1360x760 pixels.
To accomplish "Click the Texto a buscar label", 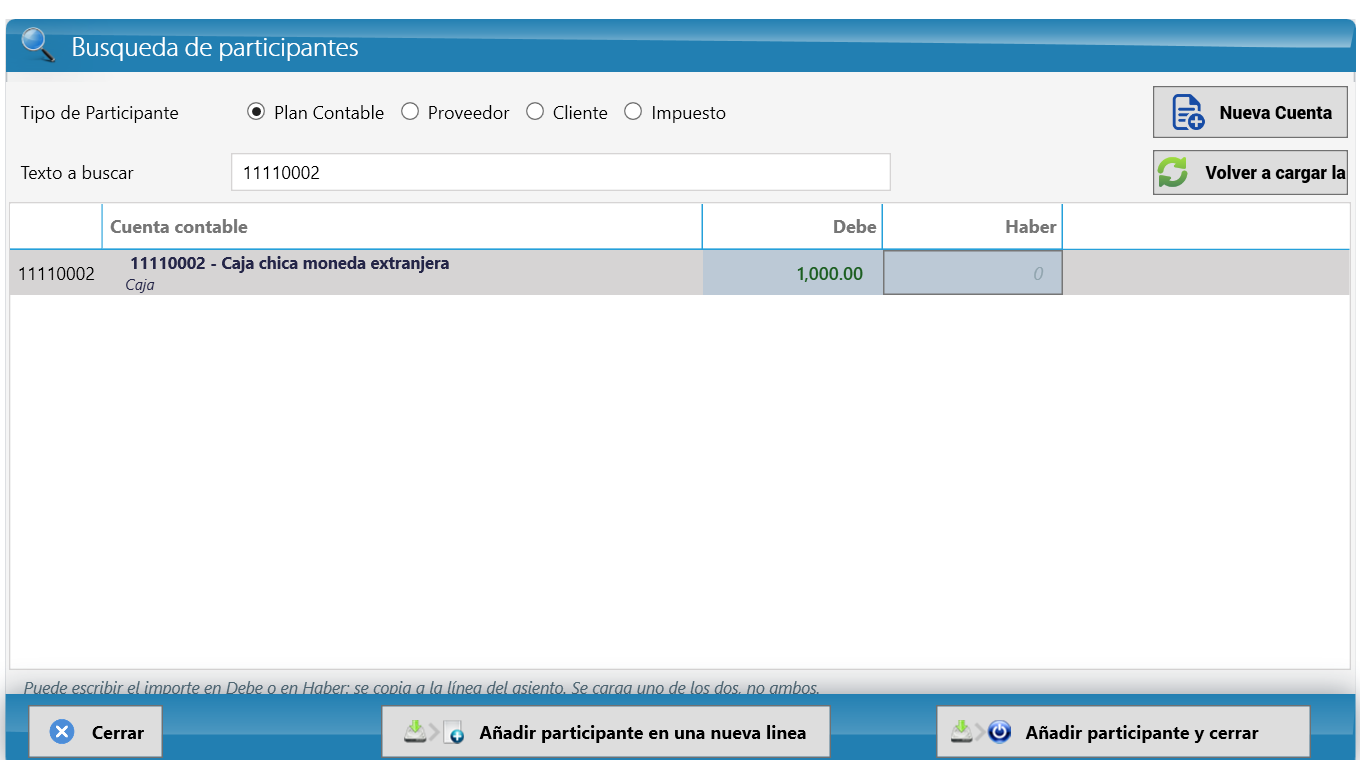I will pyautogui.click(x=77, y=173).
